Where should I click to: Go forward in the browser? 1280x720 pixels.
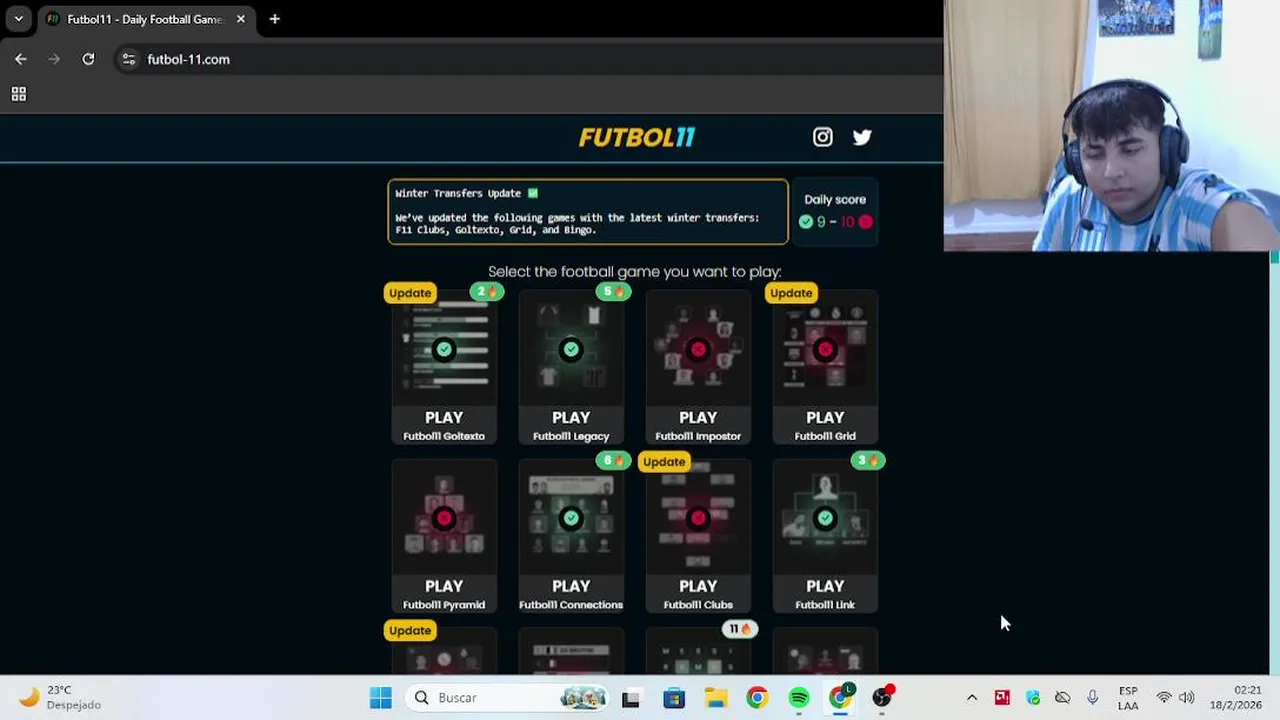54,59
